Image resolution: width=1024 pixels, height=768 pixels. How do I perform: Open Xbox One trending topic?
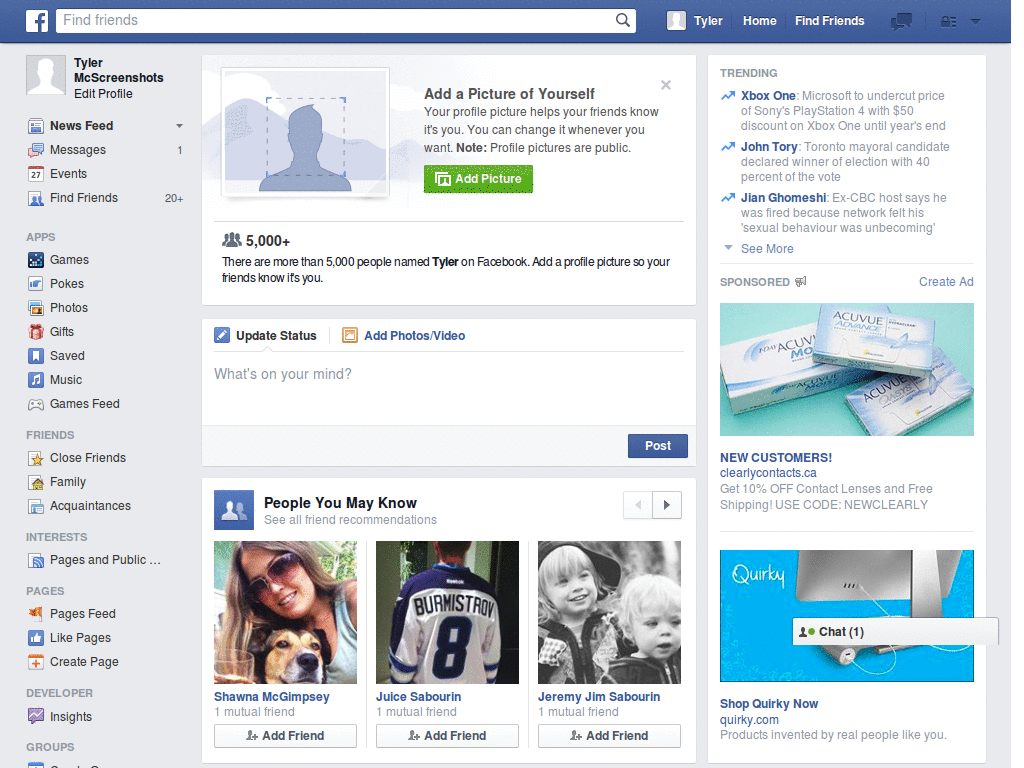pyautogui.click(x=768, y=95)
